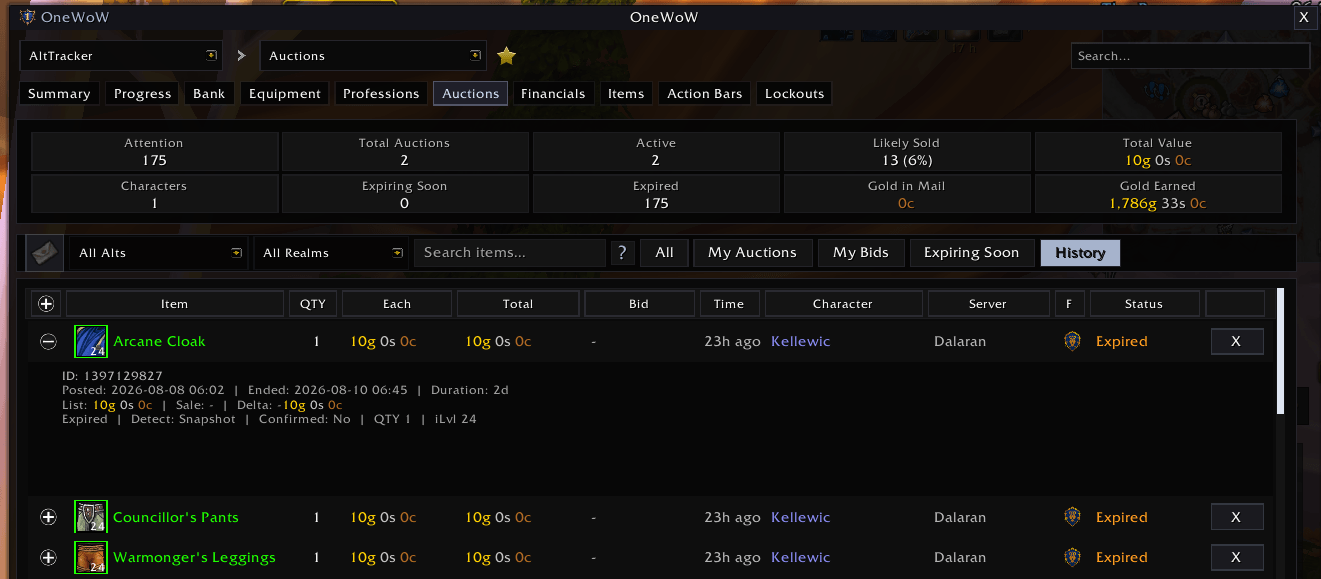This screenshot has width=1321, height=579.
Task: Select the History filter
Action: click(1080, 253)
